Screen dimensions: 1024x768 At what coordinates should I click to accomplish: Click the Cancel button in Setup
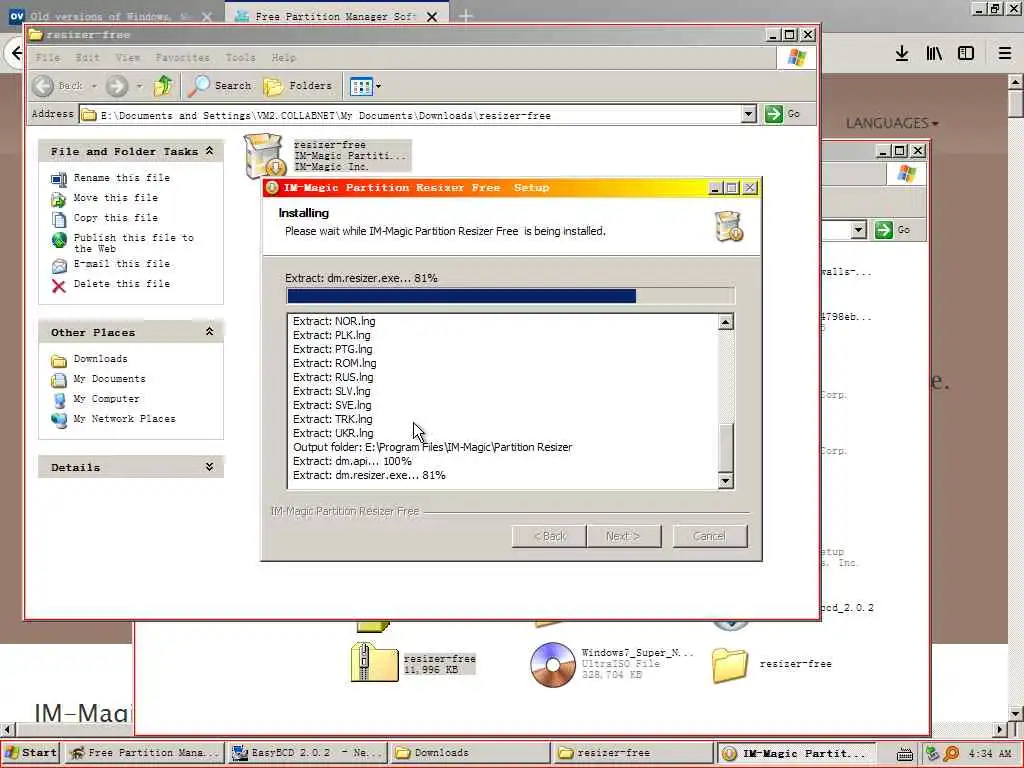[709, 536]
